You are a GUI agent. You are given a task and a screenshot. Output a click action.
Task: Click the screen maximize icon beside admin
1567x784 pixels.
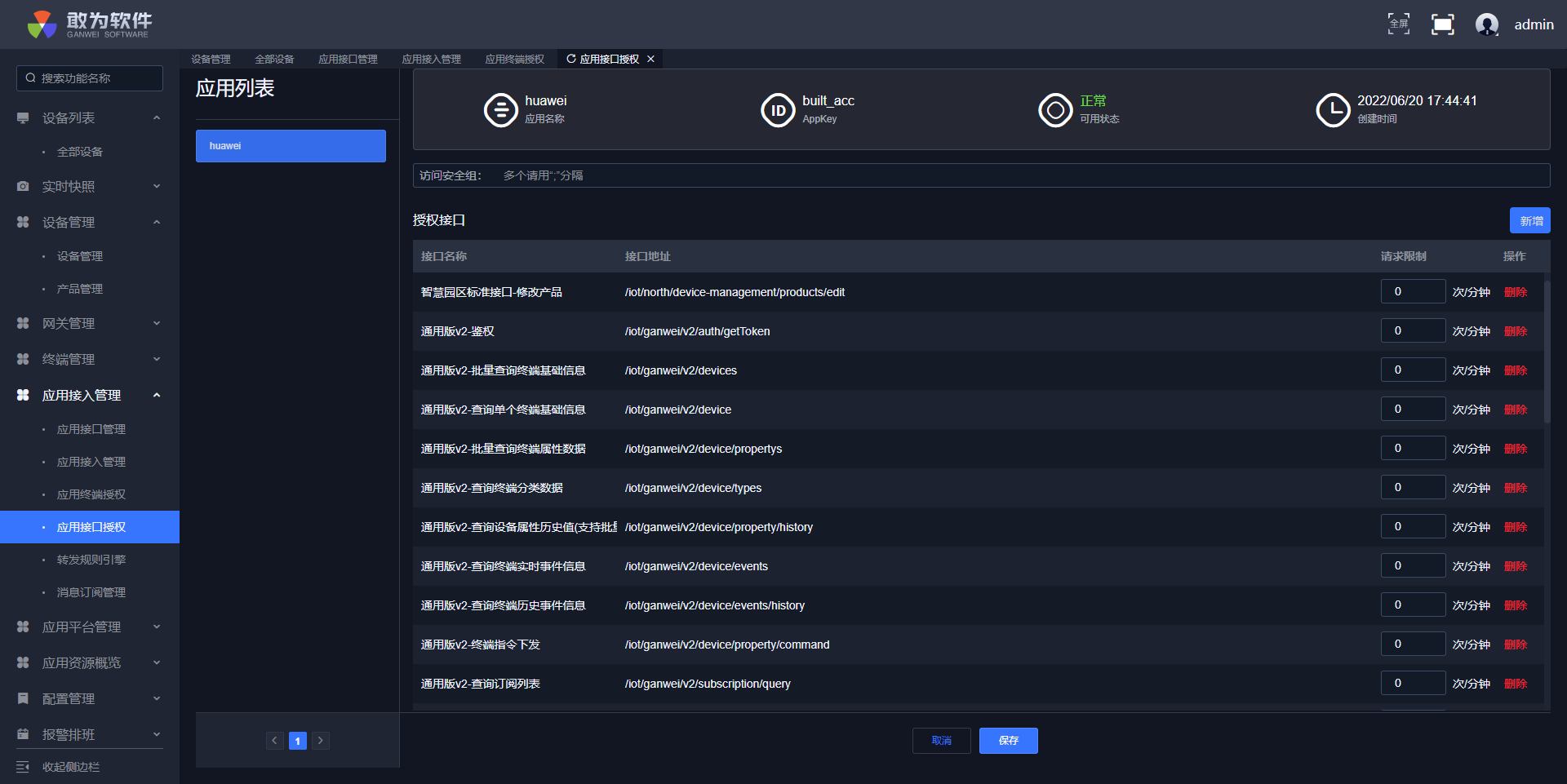[x=1442, y=24]
